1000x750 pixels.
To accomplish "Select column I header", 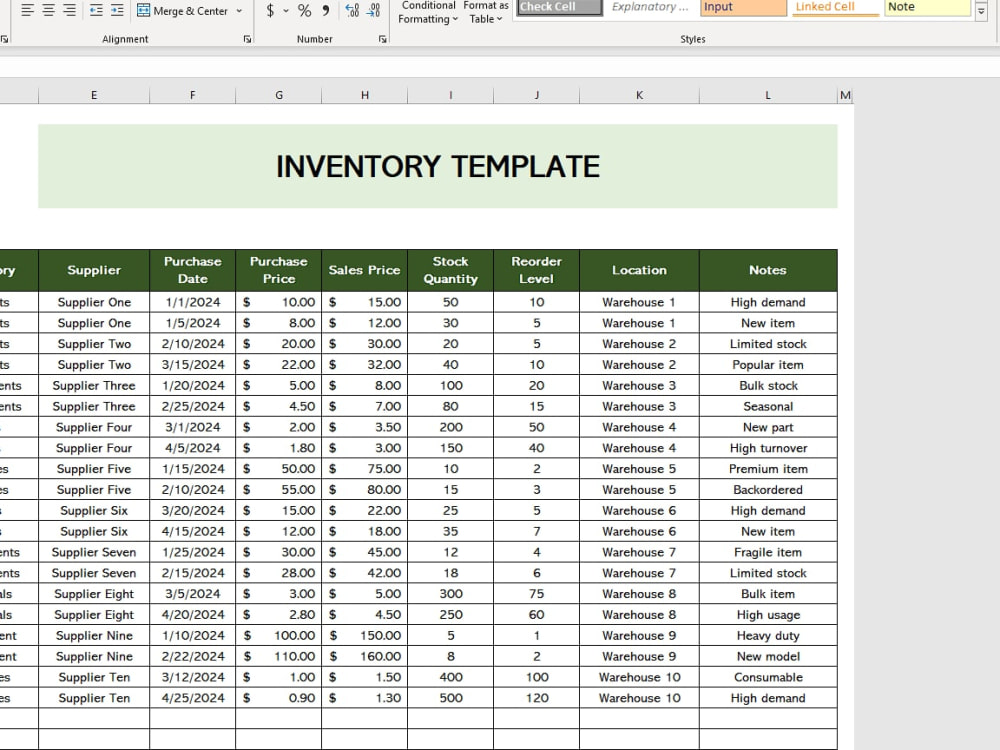I will click(450, 95).
